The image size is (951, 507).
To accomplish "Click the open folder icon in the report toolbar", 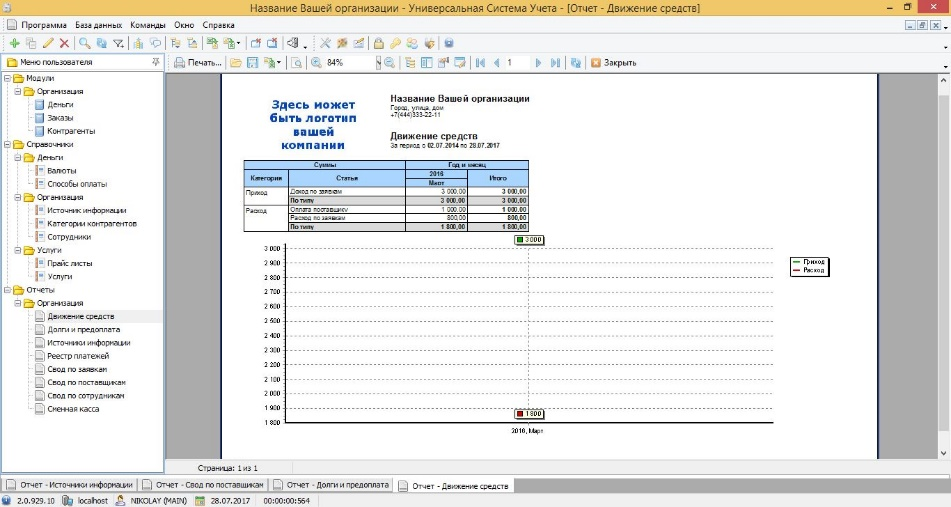I will (x=236, y=62).
